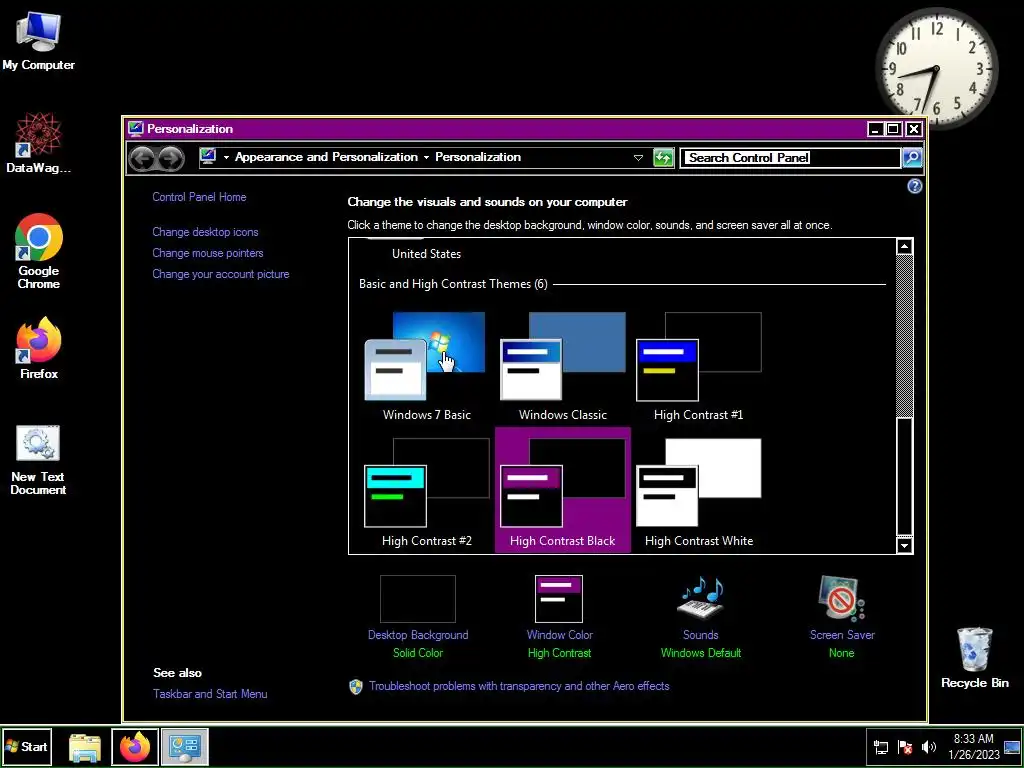Open the address bar history dropdown
1024x768 pixels.
[x=638, y=157]
